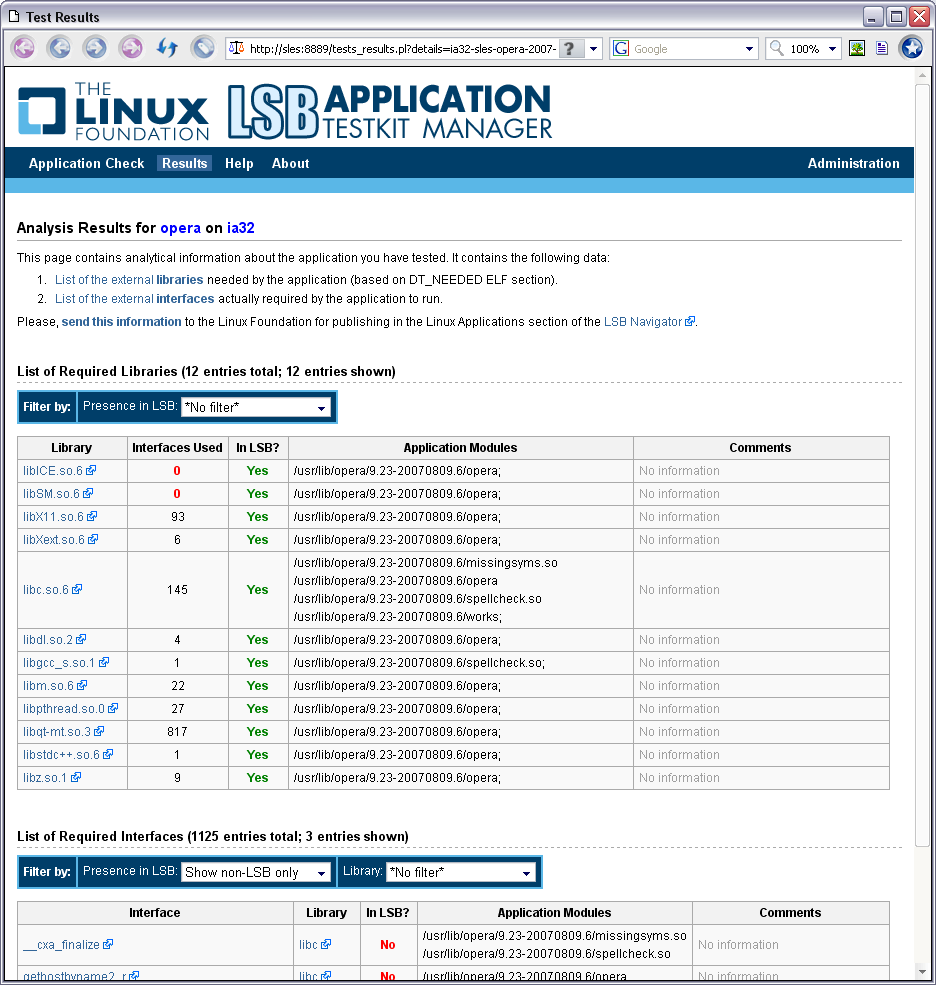Click the page icon inside the address bar
Image resolution: width=936 pixels, height=985 pixels.
(x=236, y=48)
